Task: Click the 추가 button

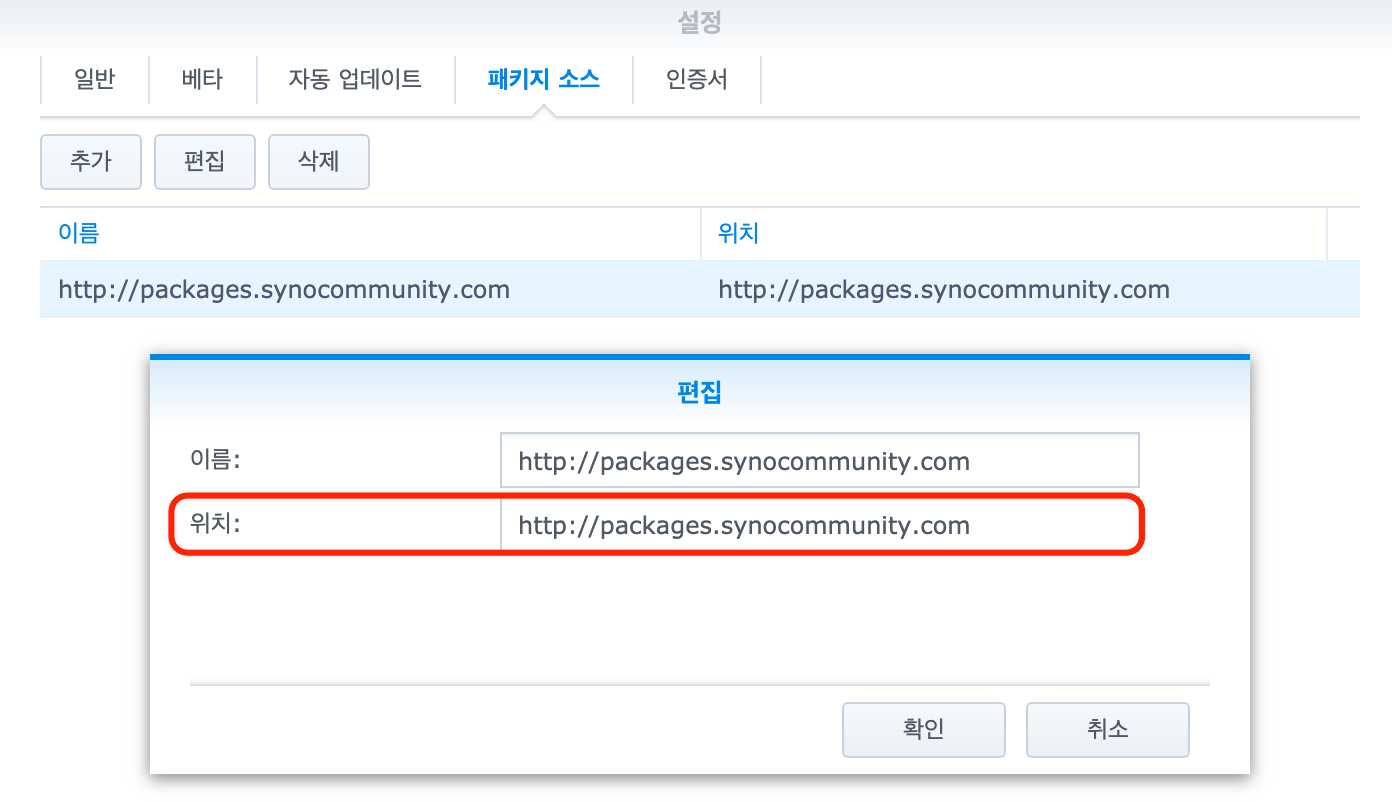Action: (x=91, y=162)
